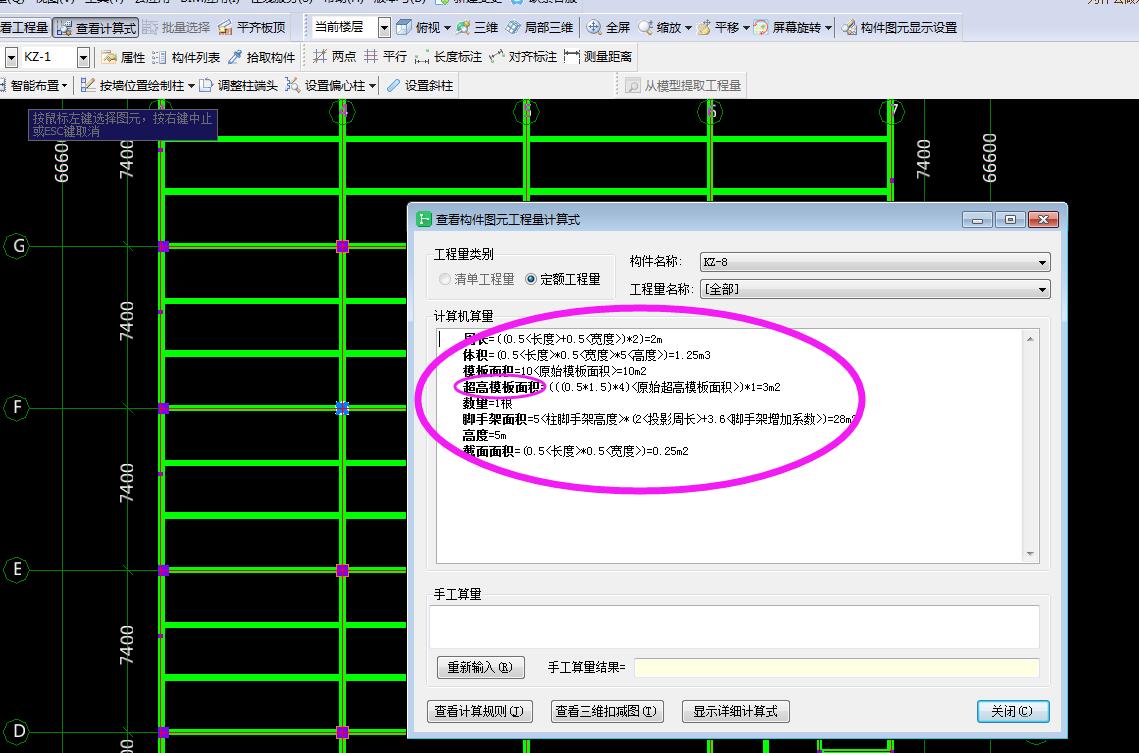The image size is (1139, 753).
Task: Click axis label E bubble
Action: pyautogui.click(x=17, y=569)
